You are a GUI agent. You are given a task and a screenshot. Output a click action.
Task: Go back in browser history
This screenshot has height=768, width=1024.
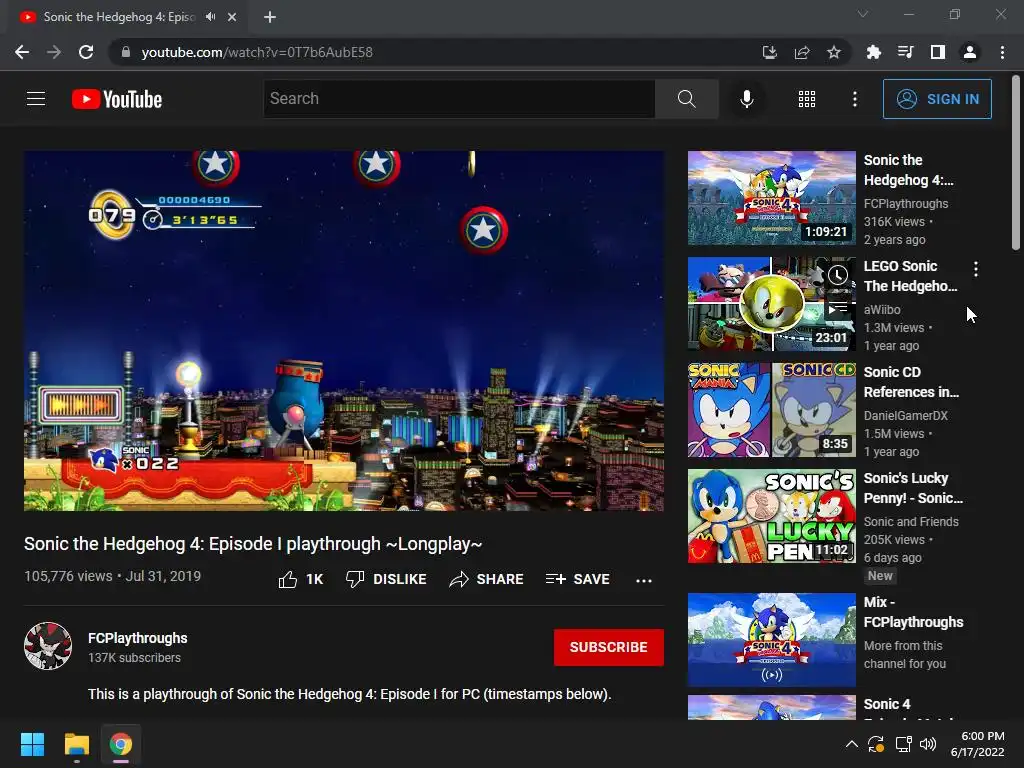point(22,52)
